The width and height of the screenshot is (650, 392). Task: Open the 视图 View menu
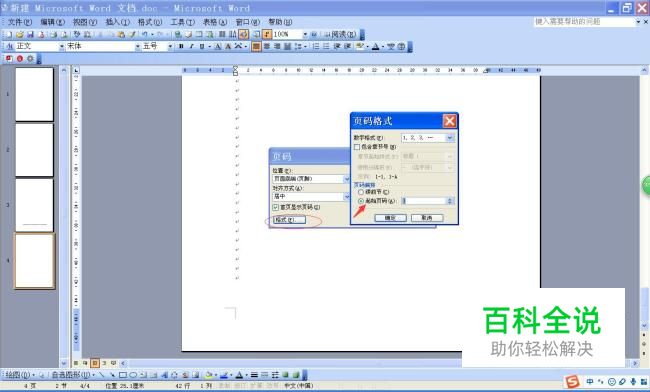[x=85, y=22]
